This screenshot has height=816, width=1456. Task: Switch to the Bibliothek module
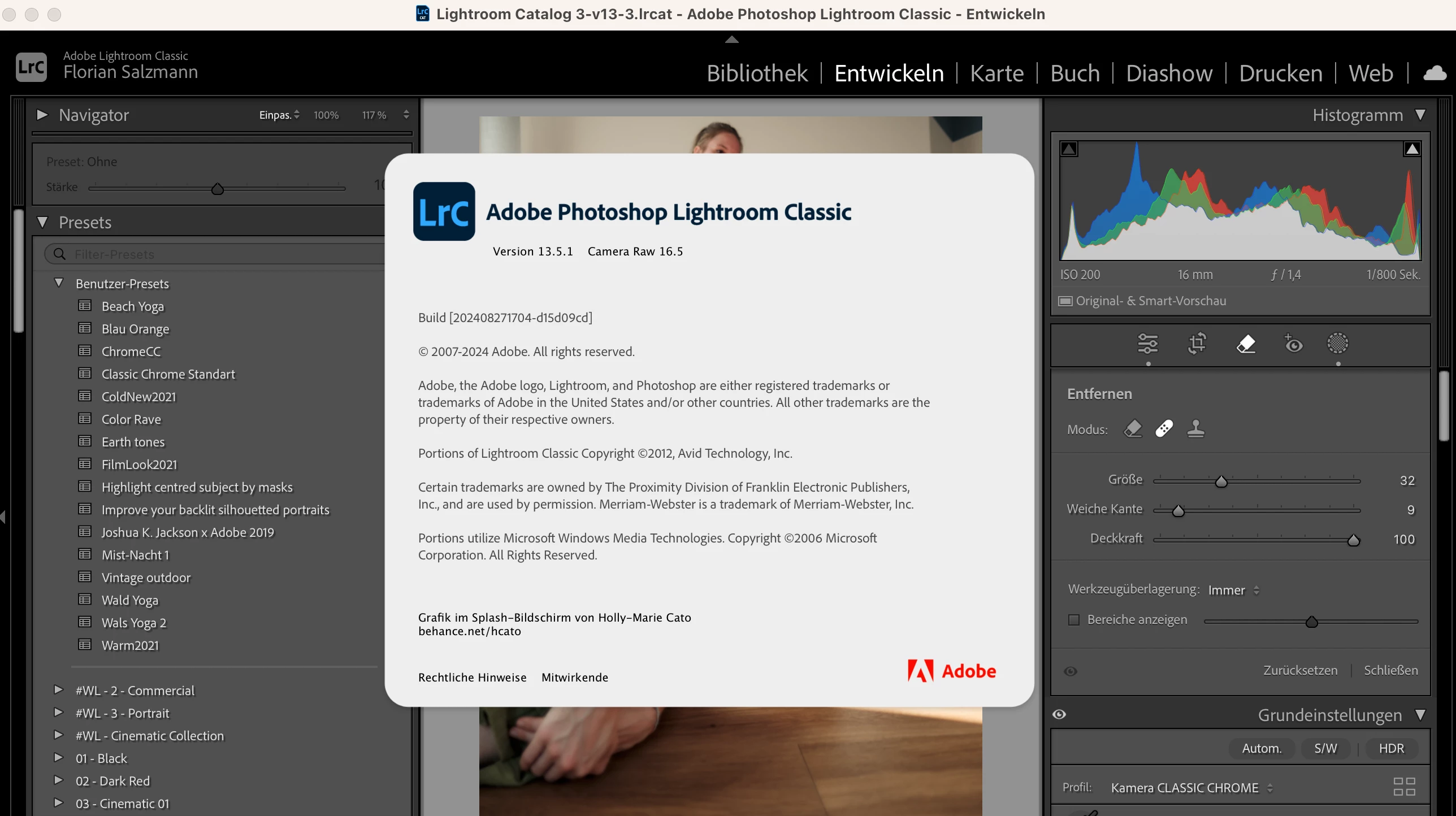(x=757, y=73)
